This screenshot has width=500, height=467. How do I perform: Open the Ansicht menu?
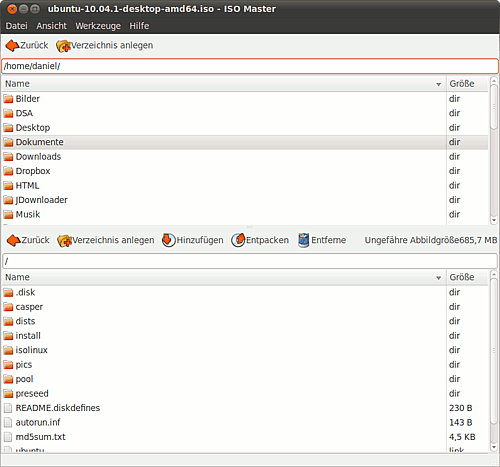tap(51, 26)
